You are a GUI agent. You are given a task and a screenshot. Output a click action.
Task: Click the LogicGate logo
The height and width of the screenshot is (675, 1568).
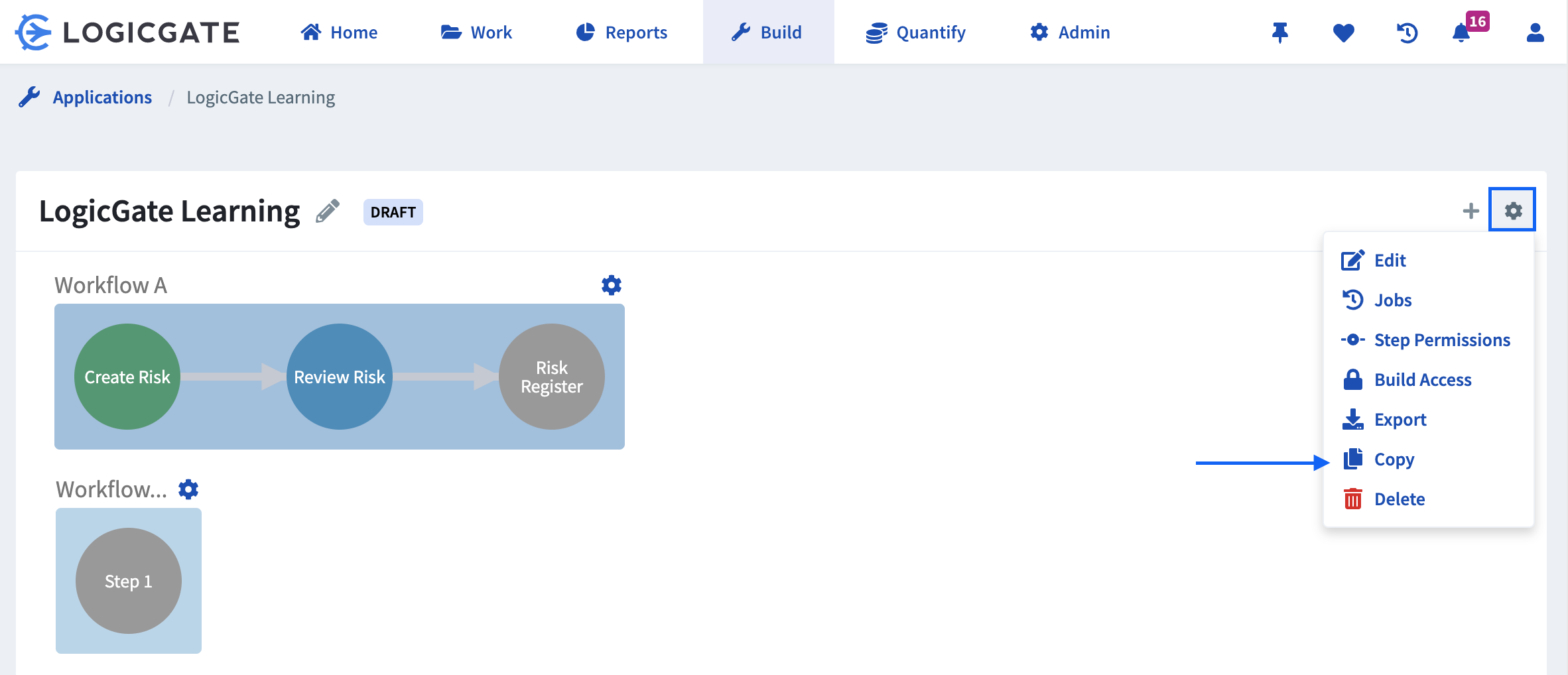[127, 32]
